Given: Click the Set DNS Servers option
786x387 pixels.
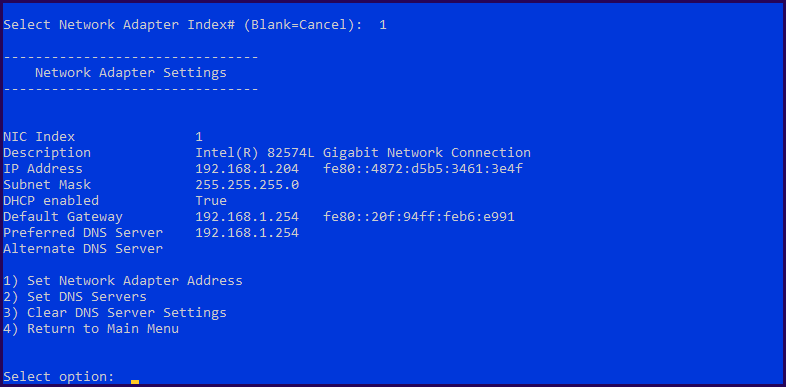Looking at the screenshot, I should 75,297.
